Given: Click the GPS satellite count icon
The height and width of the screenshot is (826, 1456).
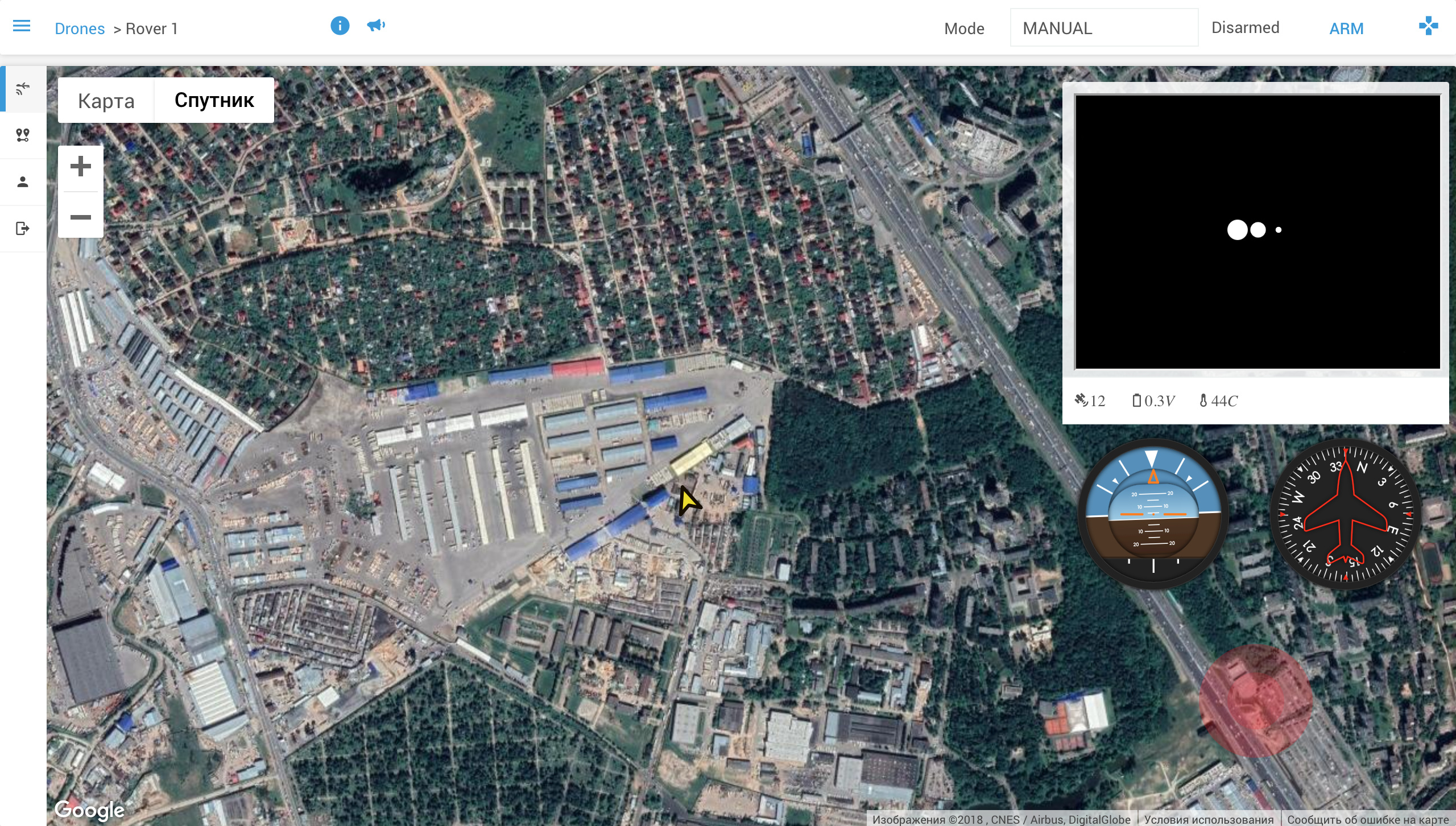Looking at the screenshot, I should (x=1081, y=400).
